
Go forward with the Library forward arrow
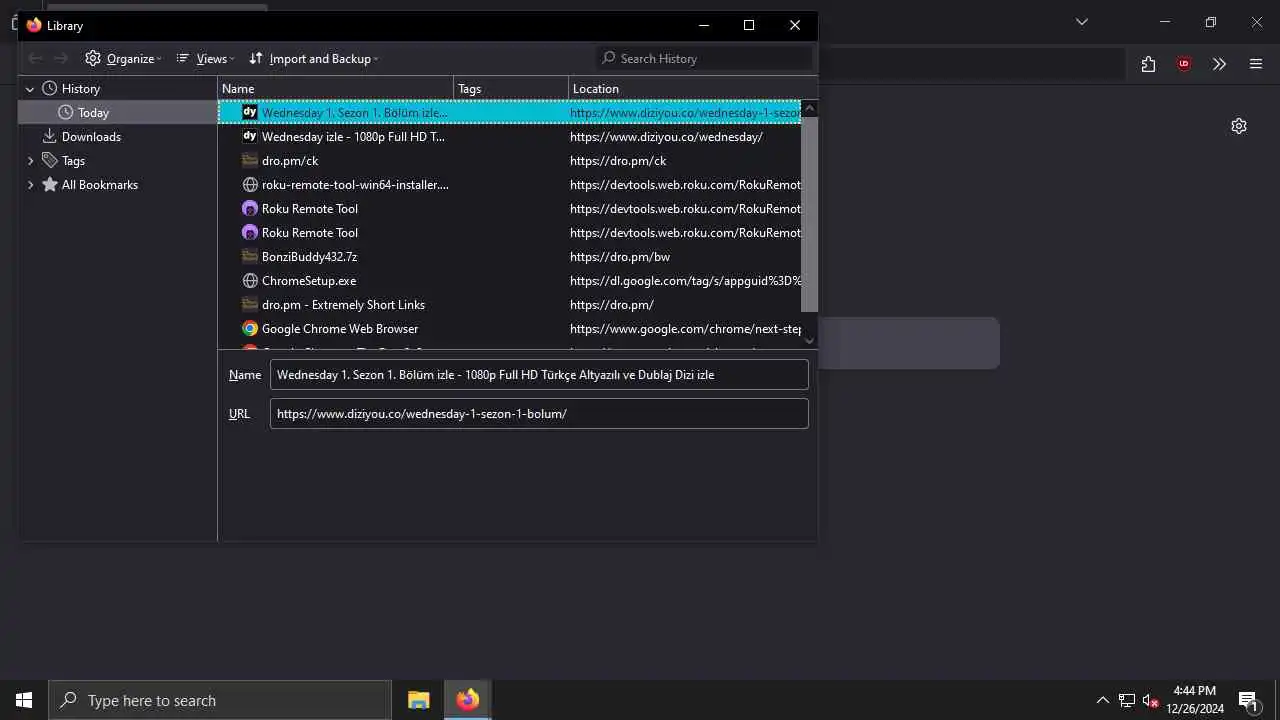[61, 58]
